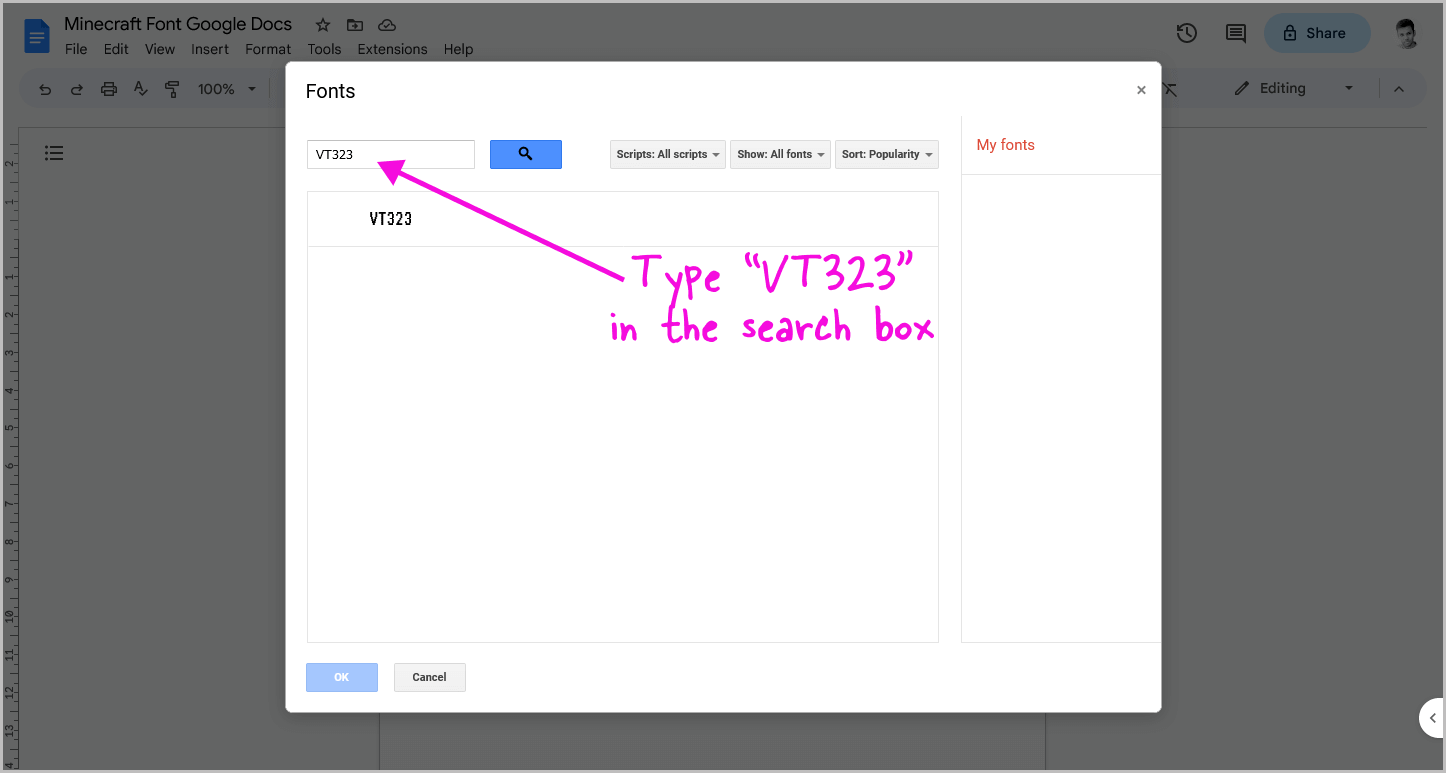The width and height of the screenshot is (1446, 773).
Task: Open the Editing mode dropdown
Action: click(1295, 88)
